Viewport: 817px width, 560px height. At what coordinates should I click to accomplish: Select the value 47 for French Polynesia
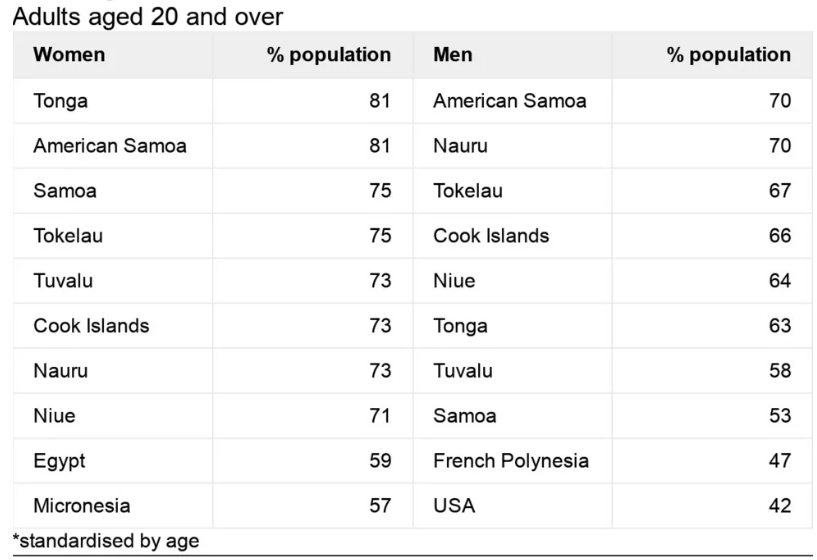(780, 461)
